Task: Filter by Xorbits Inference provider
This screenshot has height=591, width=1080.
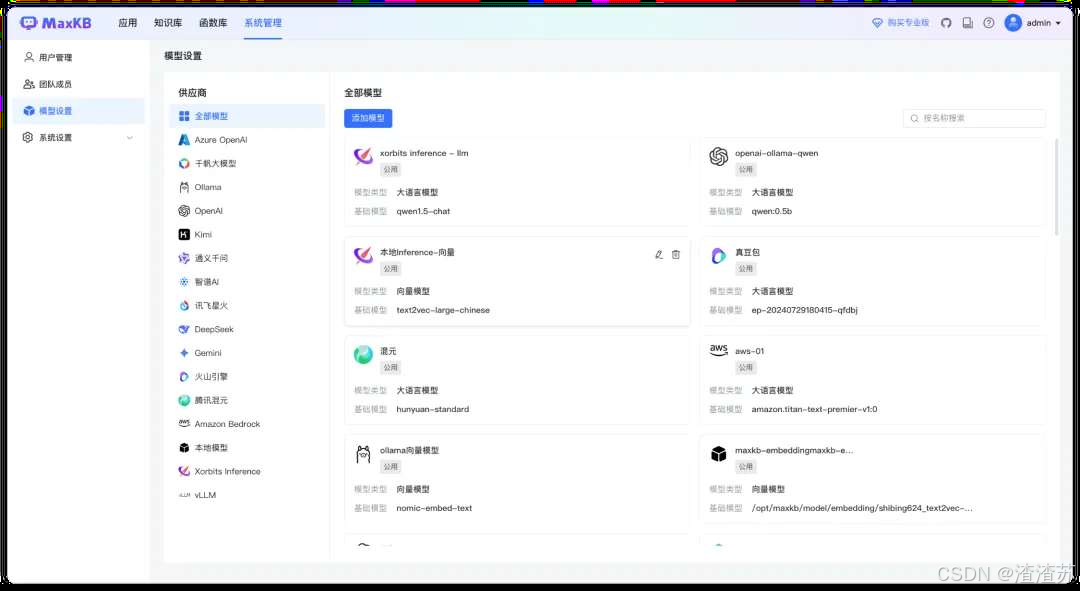Action: pos(247,472)
